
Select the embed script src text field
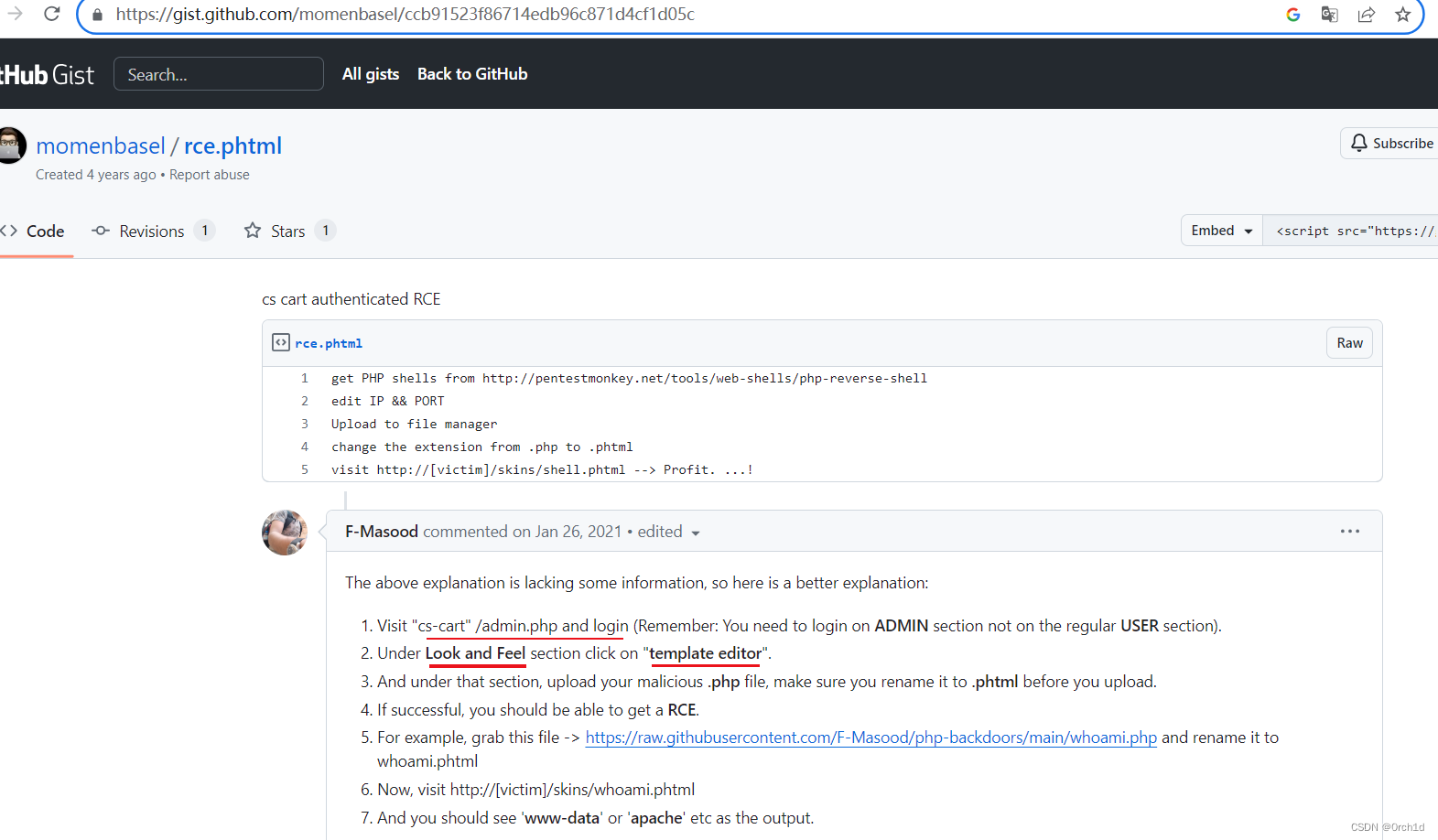(1351, 231)
